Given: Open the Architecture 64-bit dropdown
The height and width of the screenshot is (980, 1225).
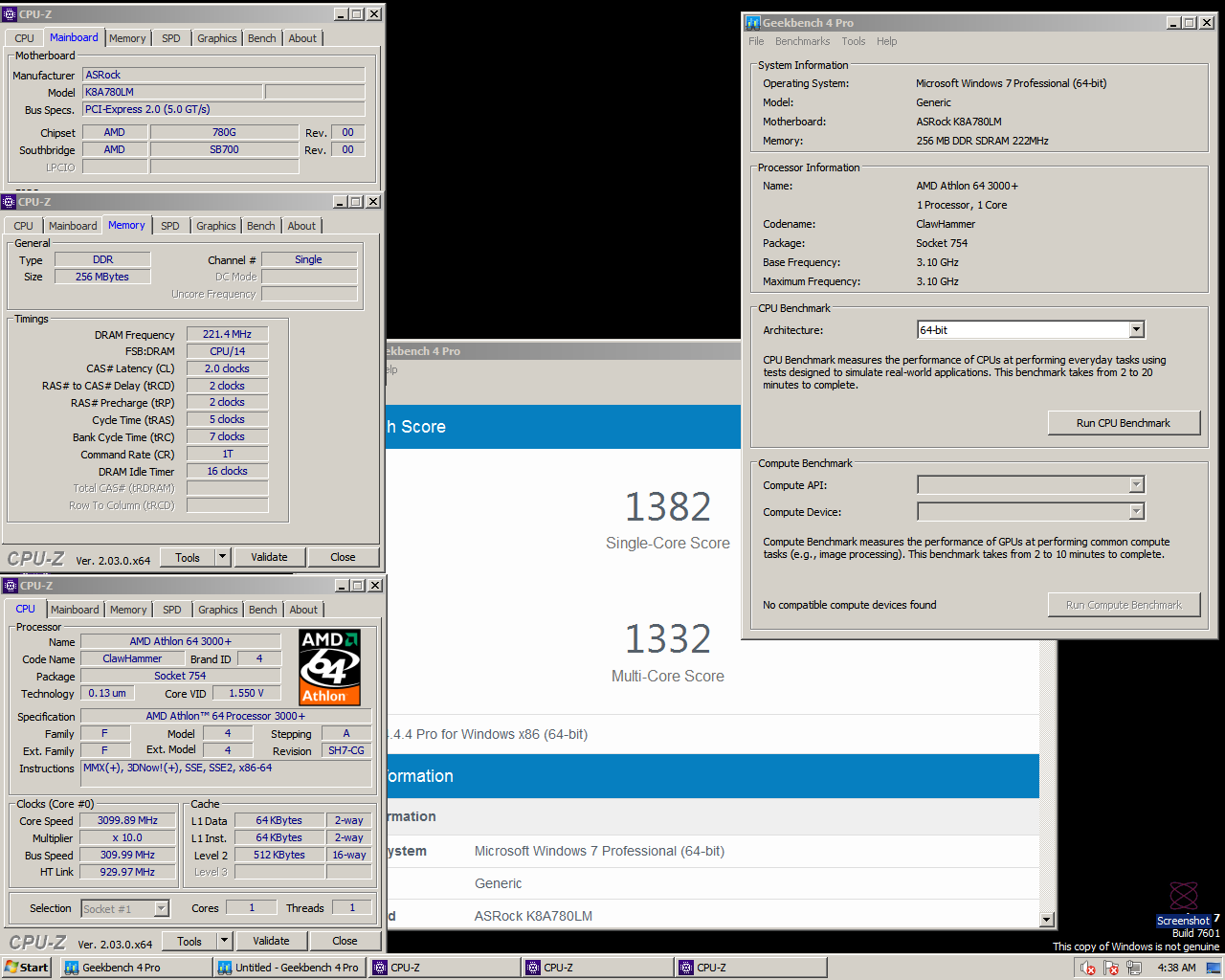Looking at the screenshot, I should [x=1137, y=330].
